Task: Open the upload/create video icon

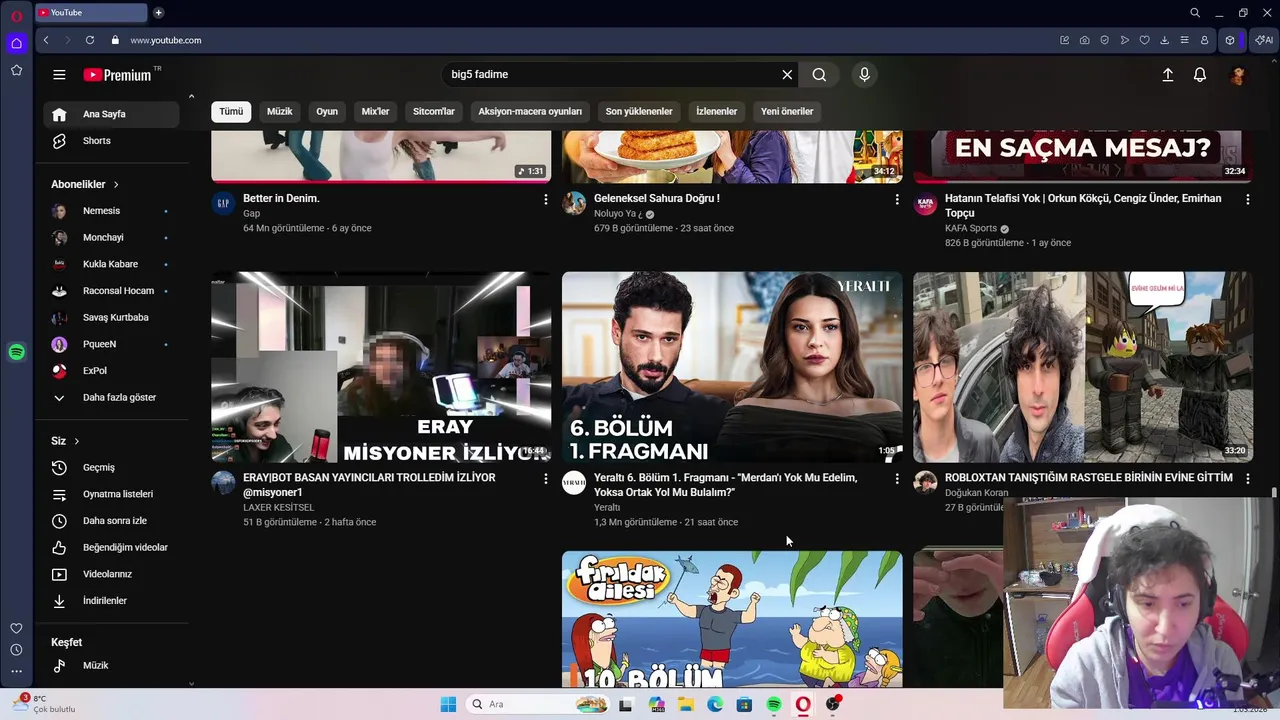Action: pyautogui.click(x=1167, y=75)
